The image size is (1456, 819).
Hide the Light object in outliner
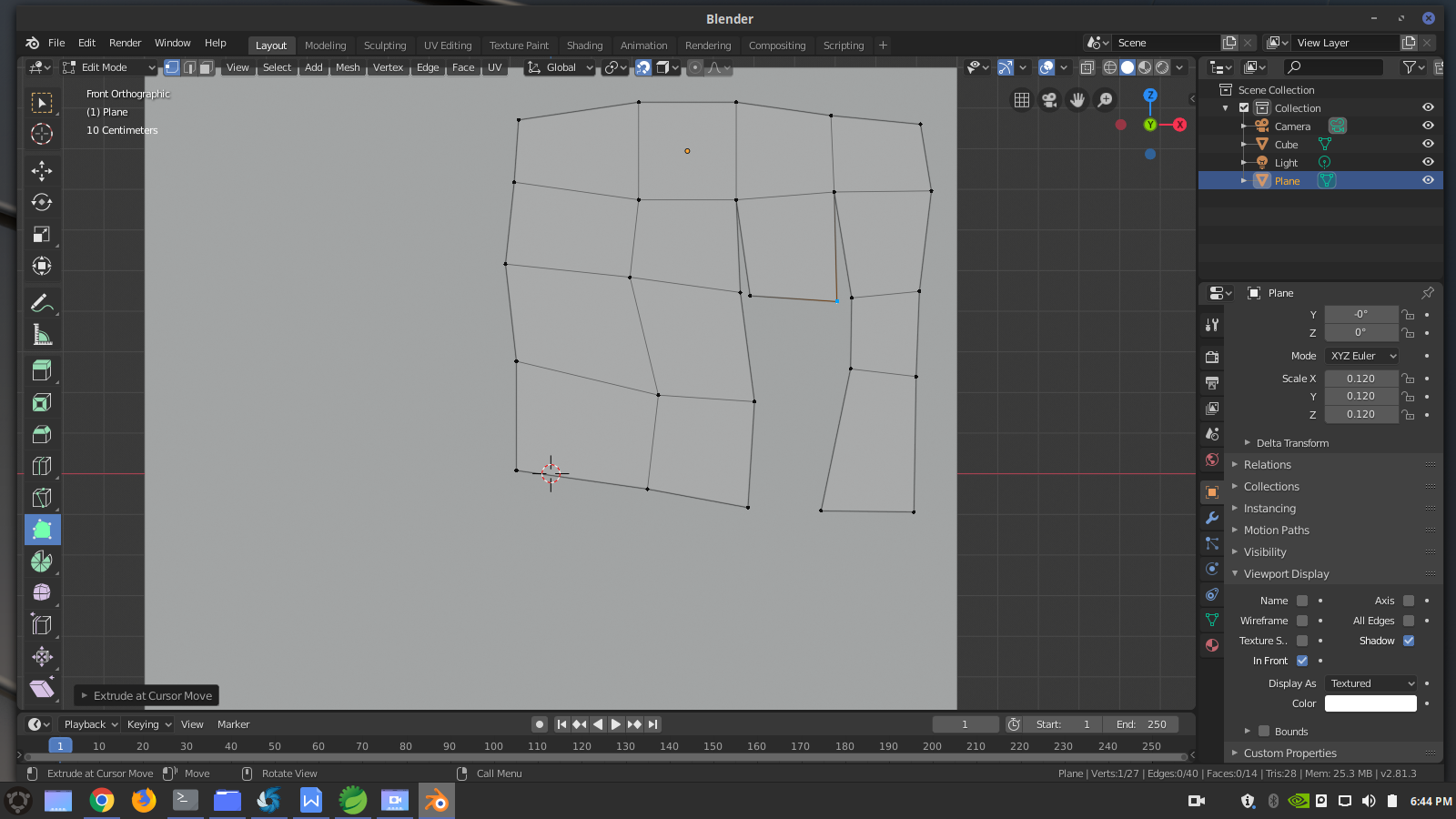pyautogui.click(x=1428, y=162)
